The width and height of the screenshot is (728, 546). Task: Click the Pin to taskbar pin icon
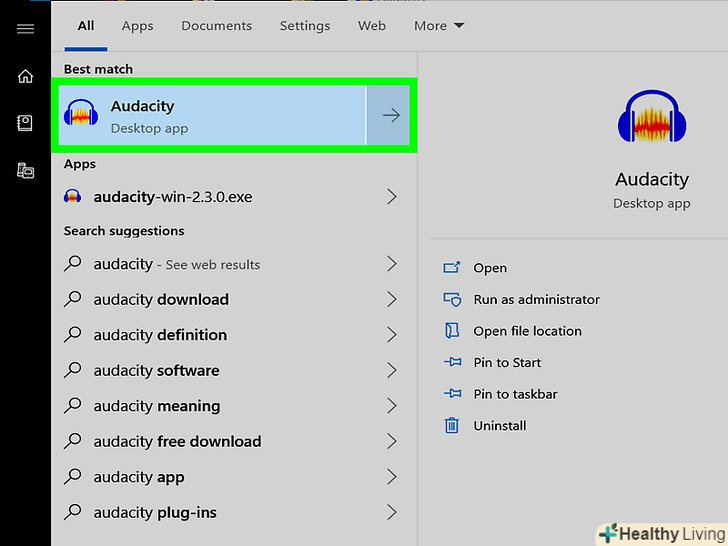452,394
